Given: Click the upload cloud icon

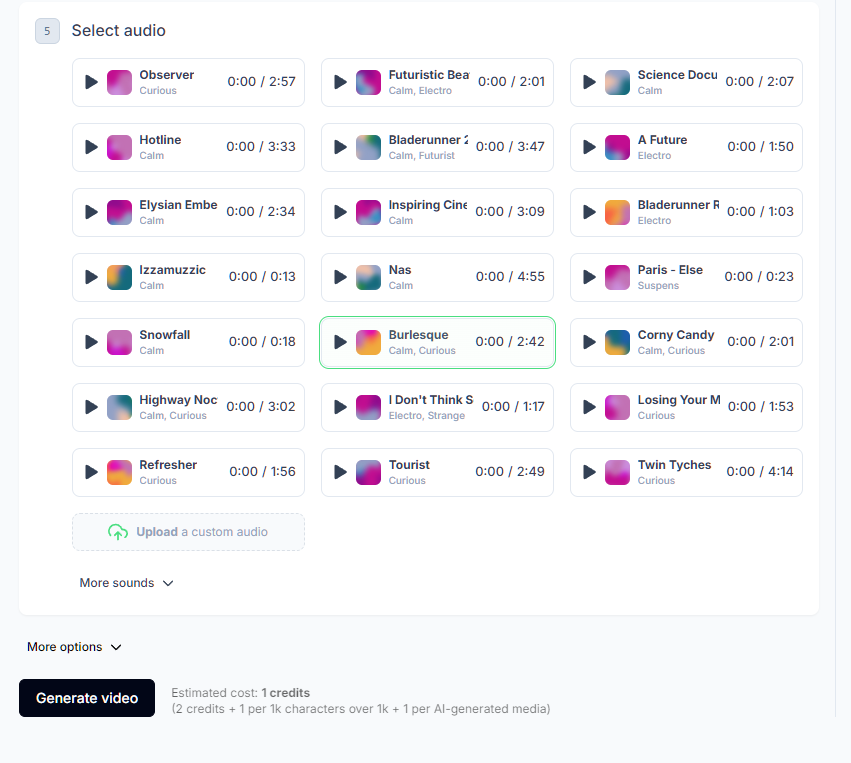Looking at the screenshot, I should (x=118, y=532).
